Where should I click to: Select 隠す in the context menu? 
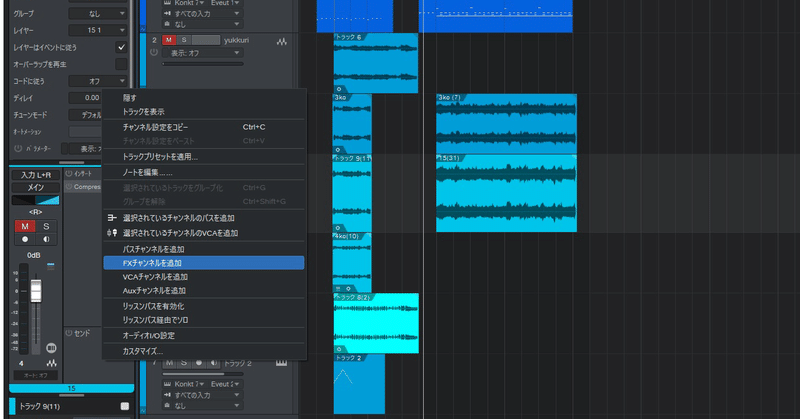point(204,98)
